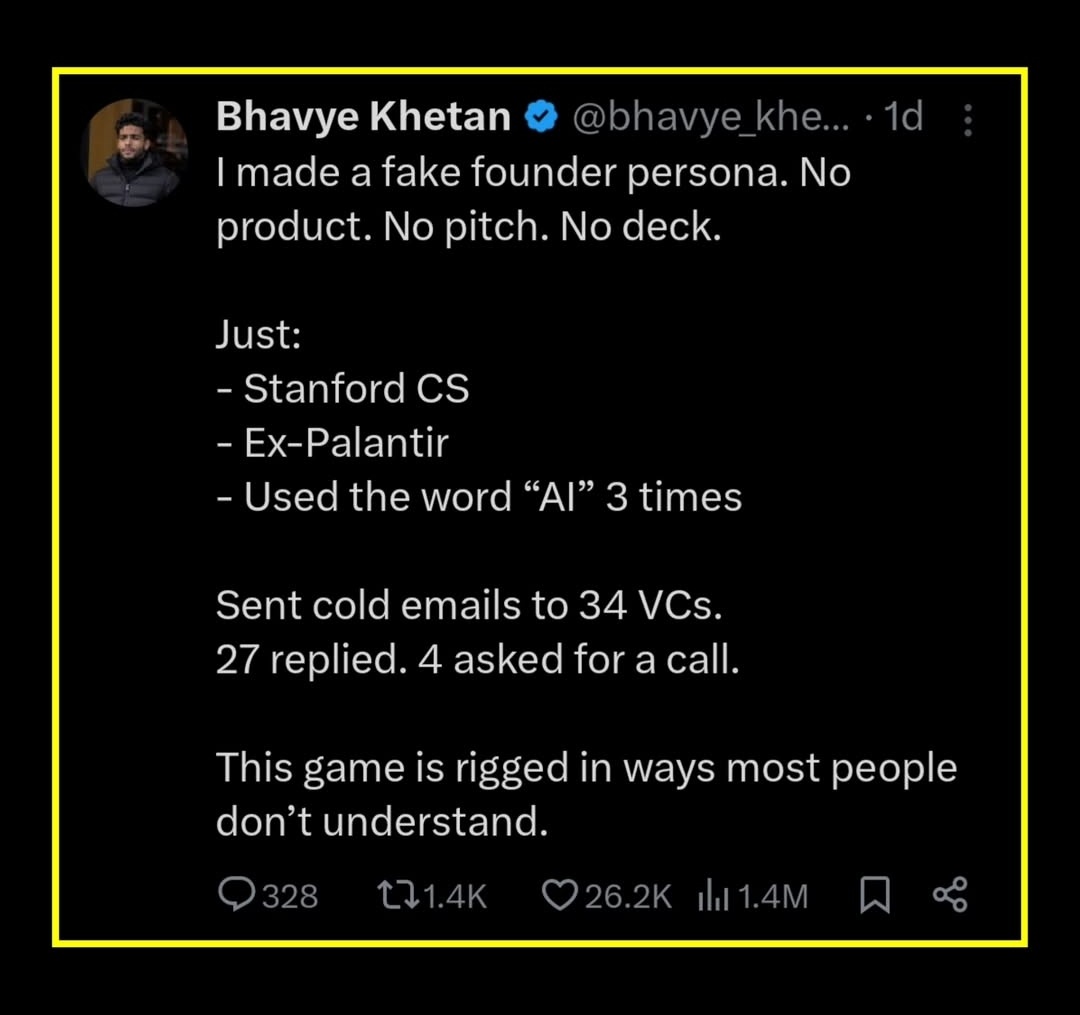
Task: Bookmark this tweet
Action: [x=874, y=895]
